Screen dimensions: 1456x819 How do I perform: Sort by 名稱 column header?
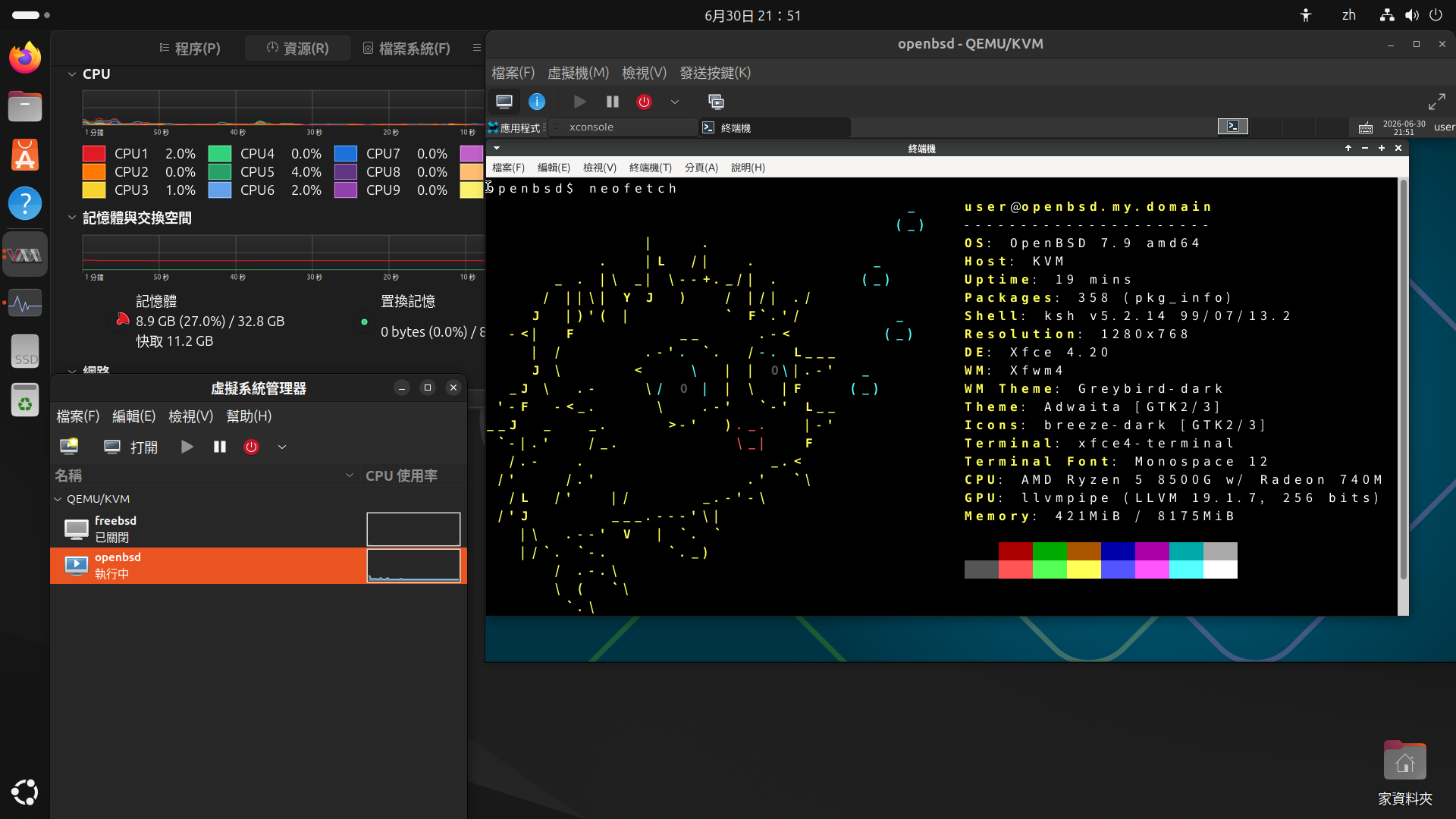click(205, 475)
